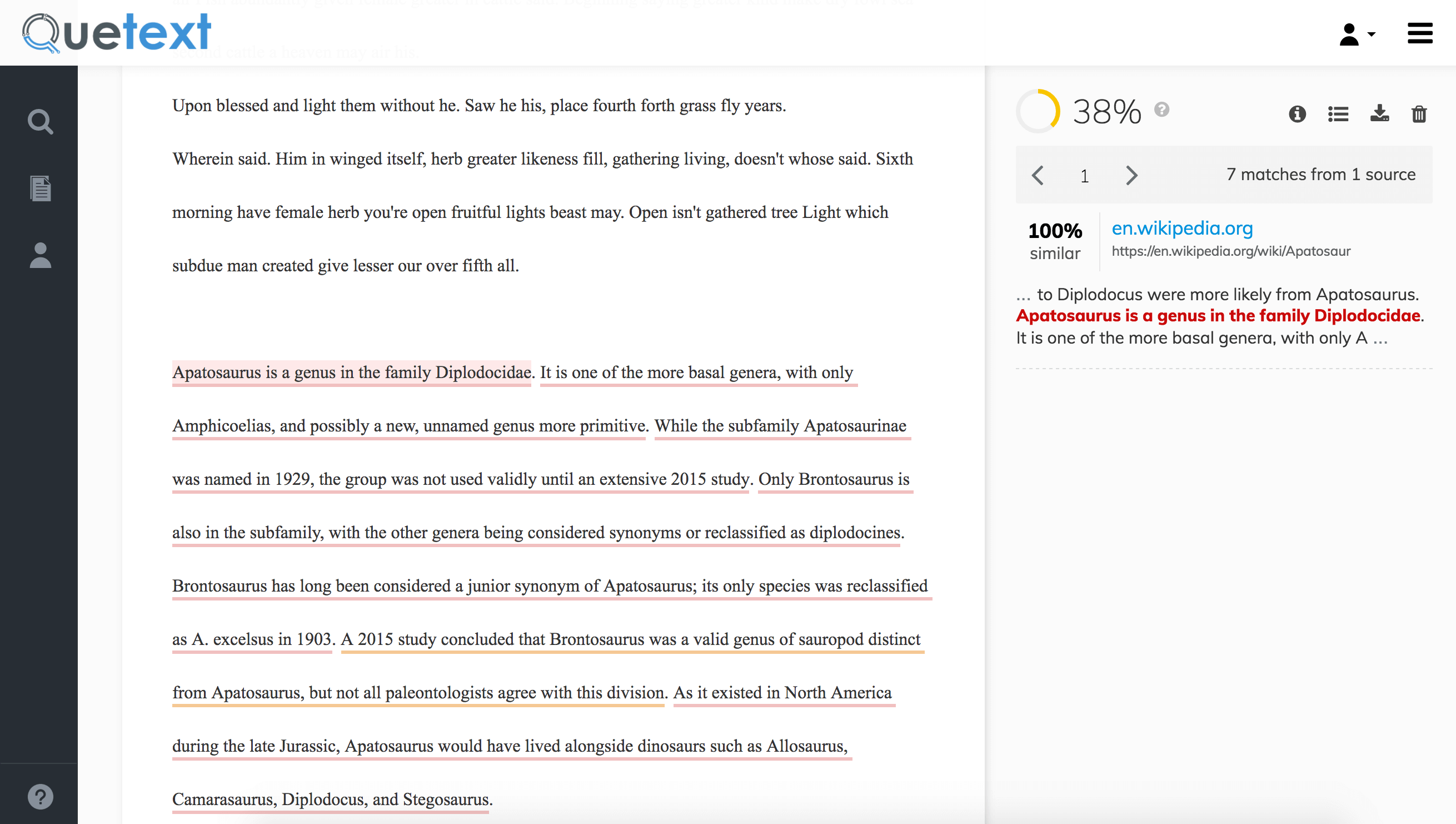
Task: Open the search icon in left sidebar
Action: [40, 121]
